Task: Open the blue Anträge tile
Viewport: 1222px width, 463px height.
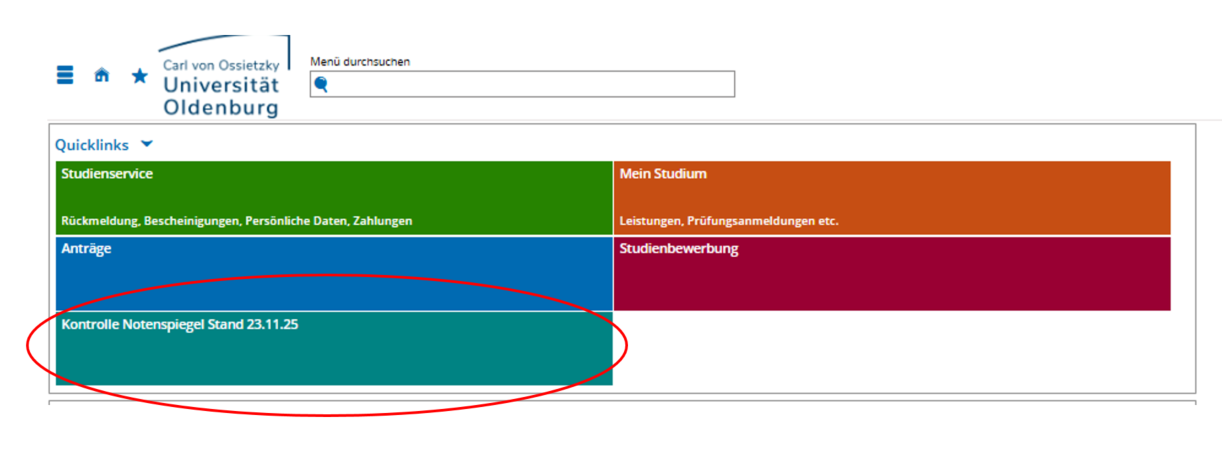Action: click(x=334, y=273)
